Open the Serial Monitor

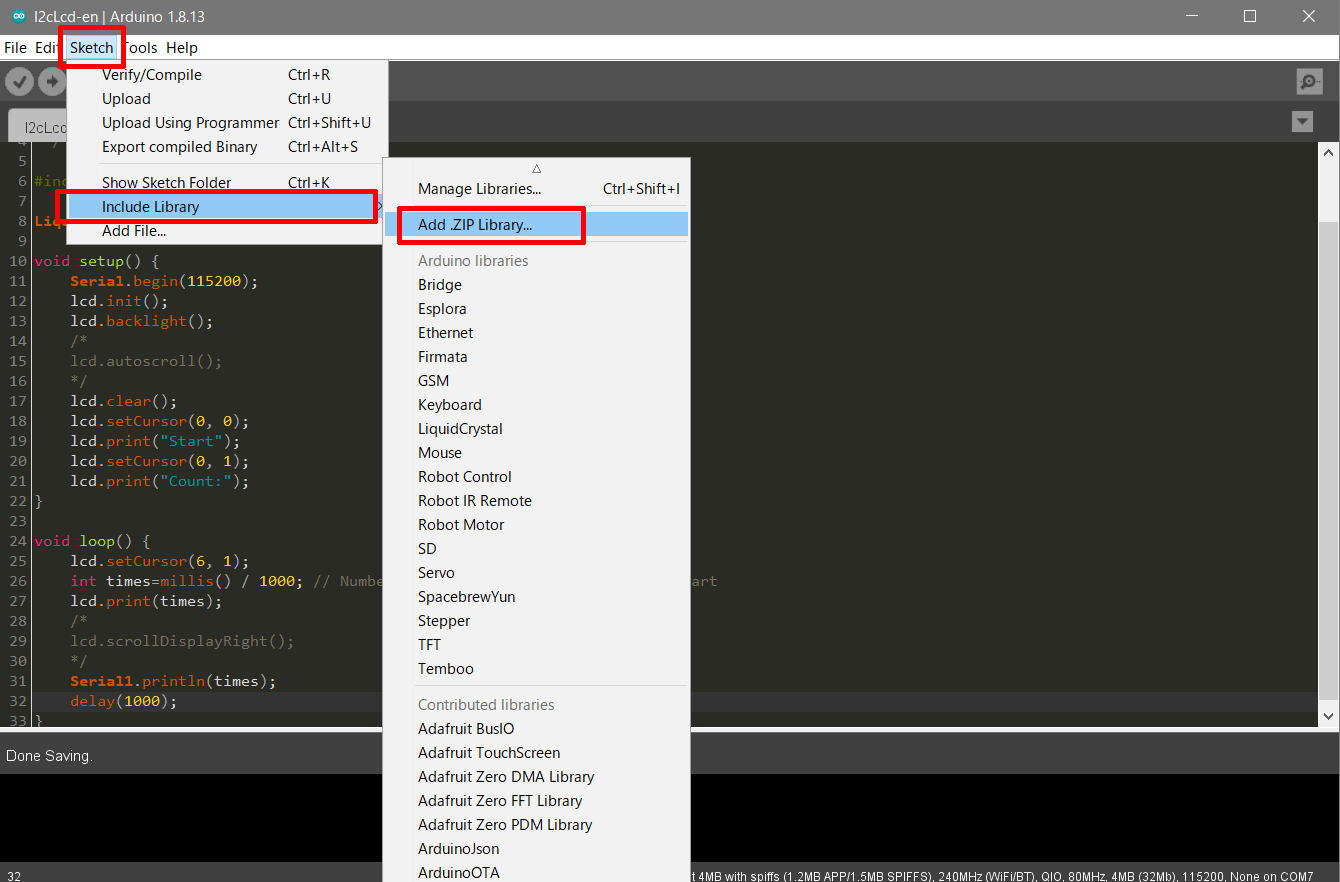point(1308,81)
